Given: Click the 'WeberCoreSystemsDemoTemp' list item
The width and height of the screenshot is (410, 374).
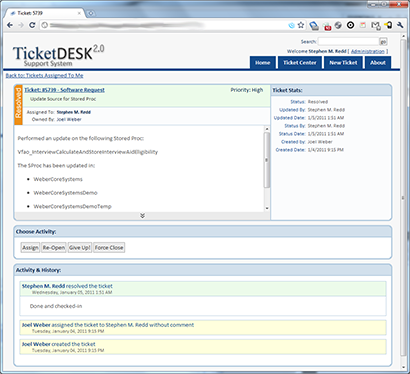Looking at the screenshot, I should pyautogui.click(x=72, y=206).
